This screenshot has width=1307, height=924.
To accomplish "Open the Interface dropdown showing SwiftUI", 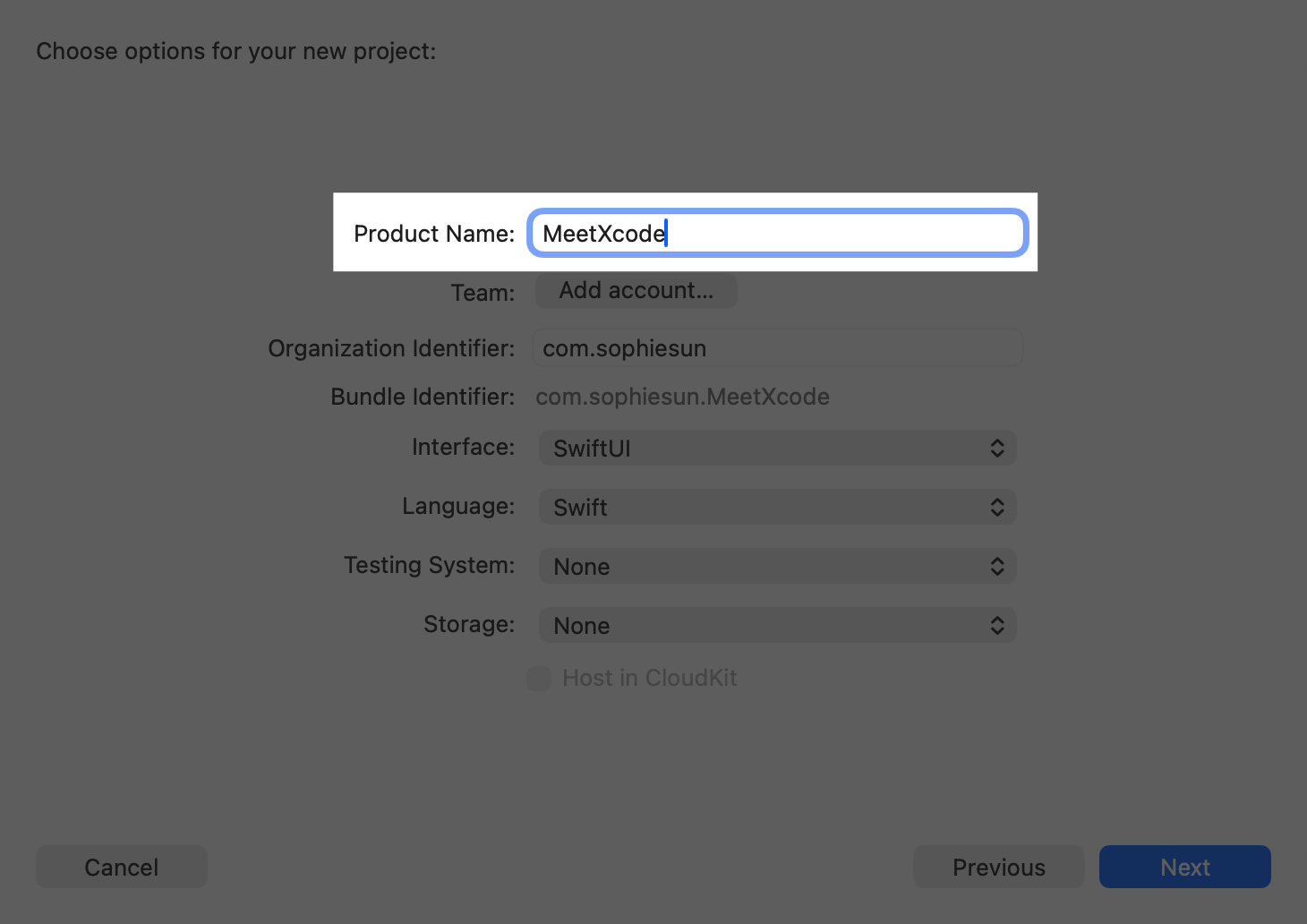I will (777, 449).
